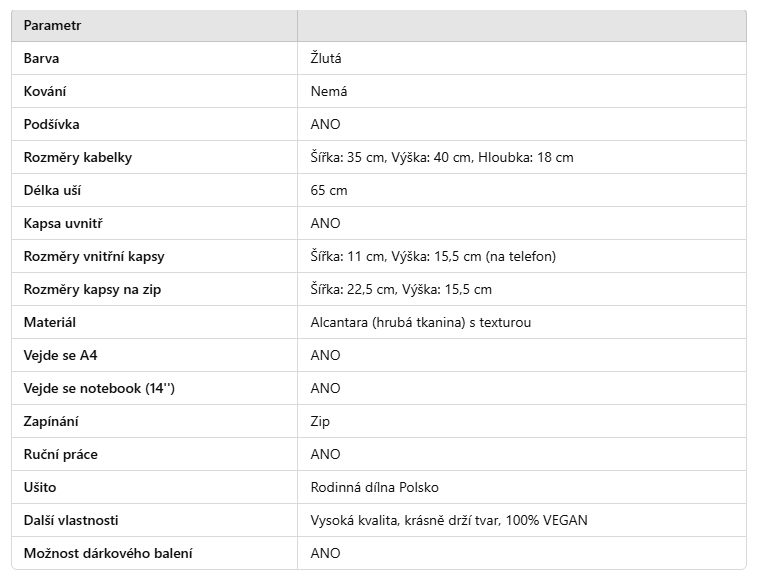The width and height of the screenshot is (783, 576).
Task: Select the Alcantara material description
Action: [x=421, y=322]
